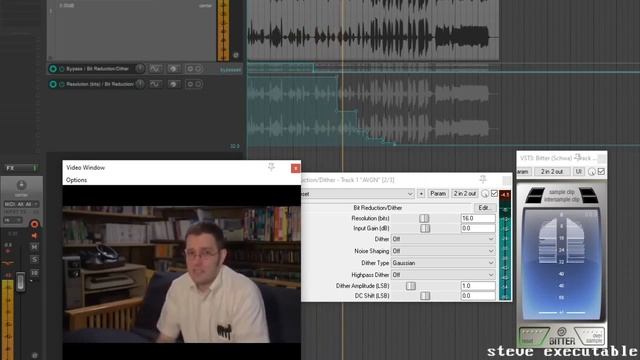Solo the track with S button

tap(35, 259)
